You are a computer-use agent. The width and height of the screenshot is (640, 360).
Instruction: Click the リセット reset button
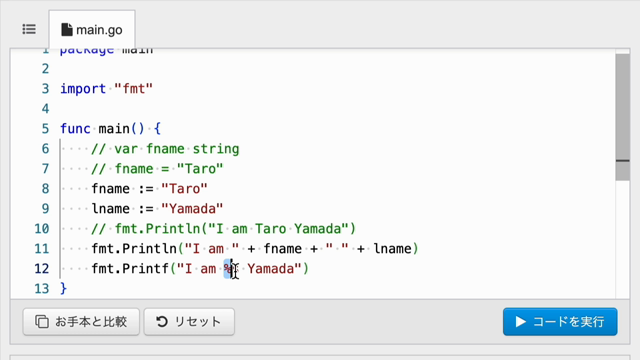pyautogui.click(x=189, y=322)
